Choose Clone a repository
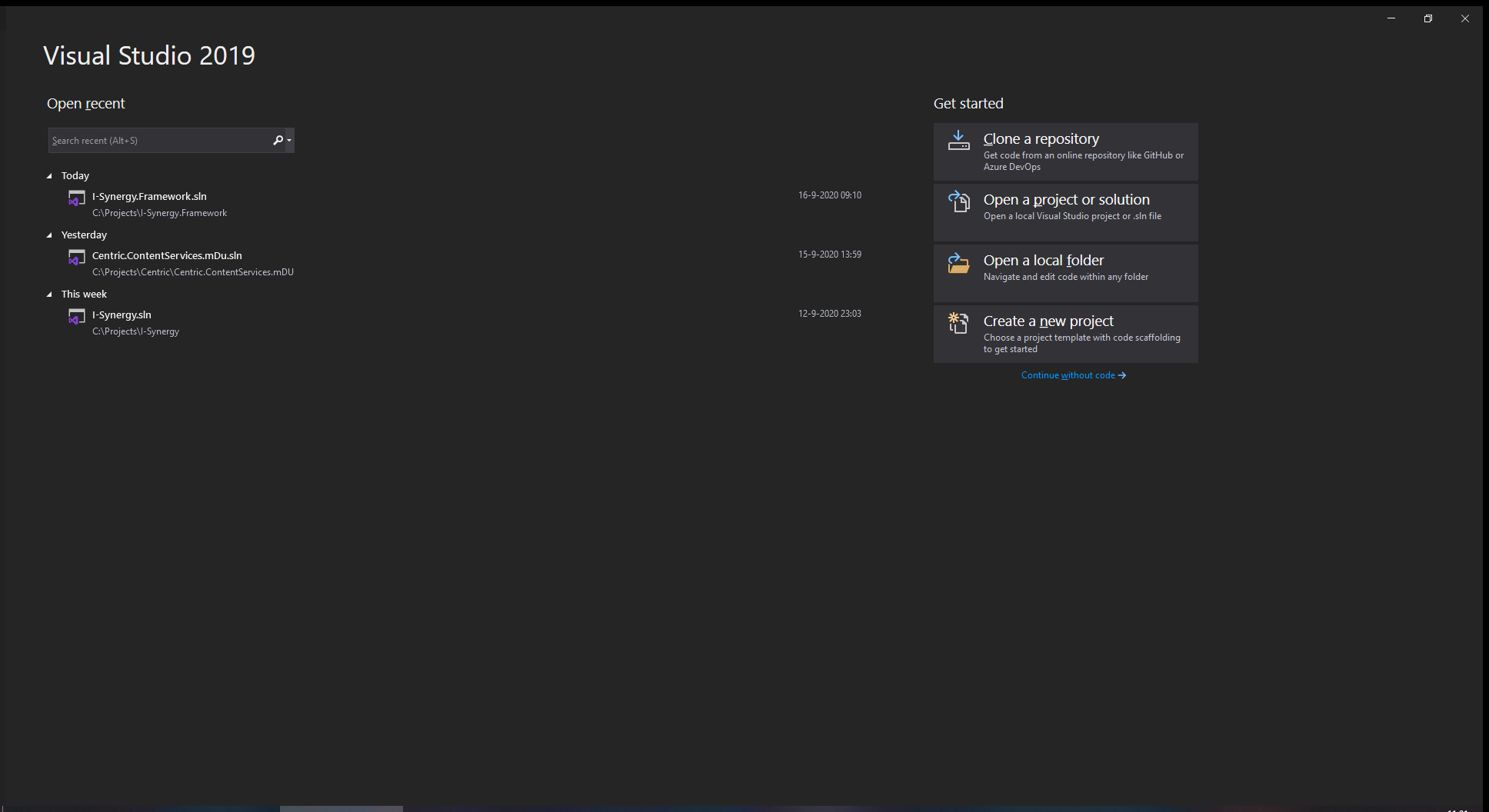This screenshot has height=812, width=1489. click(1066, 151)
